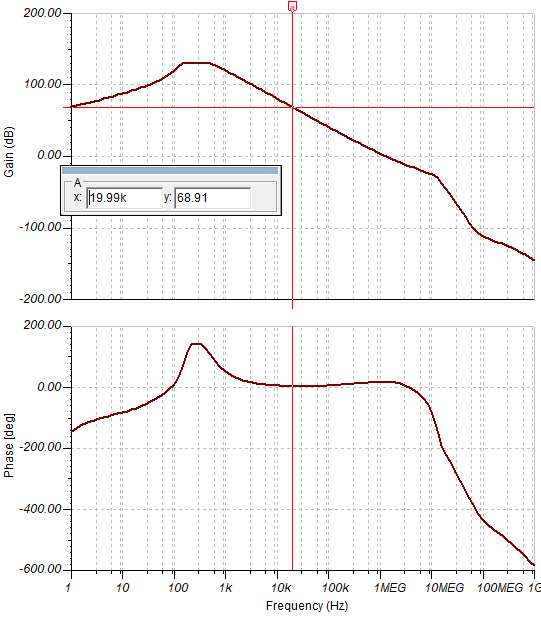Click the 10MEG frequency tick label
This screenshot has width=541, height=617.
pyautogui.click(x=445, y=588)
